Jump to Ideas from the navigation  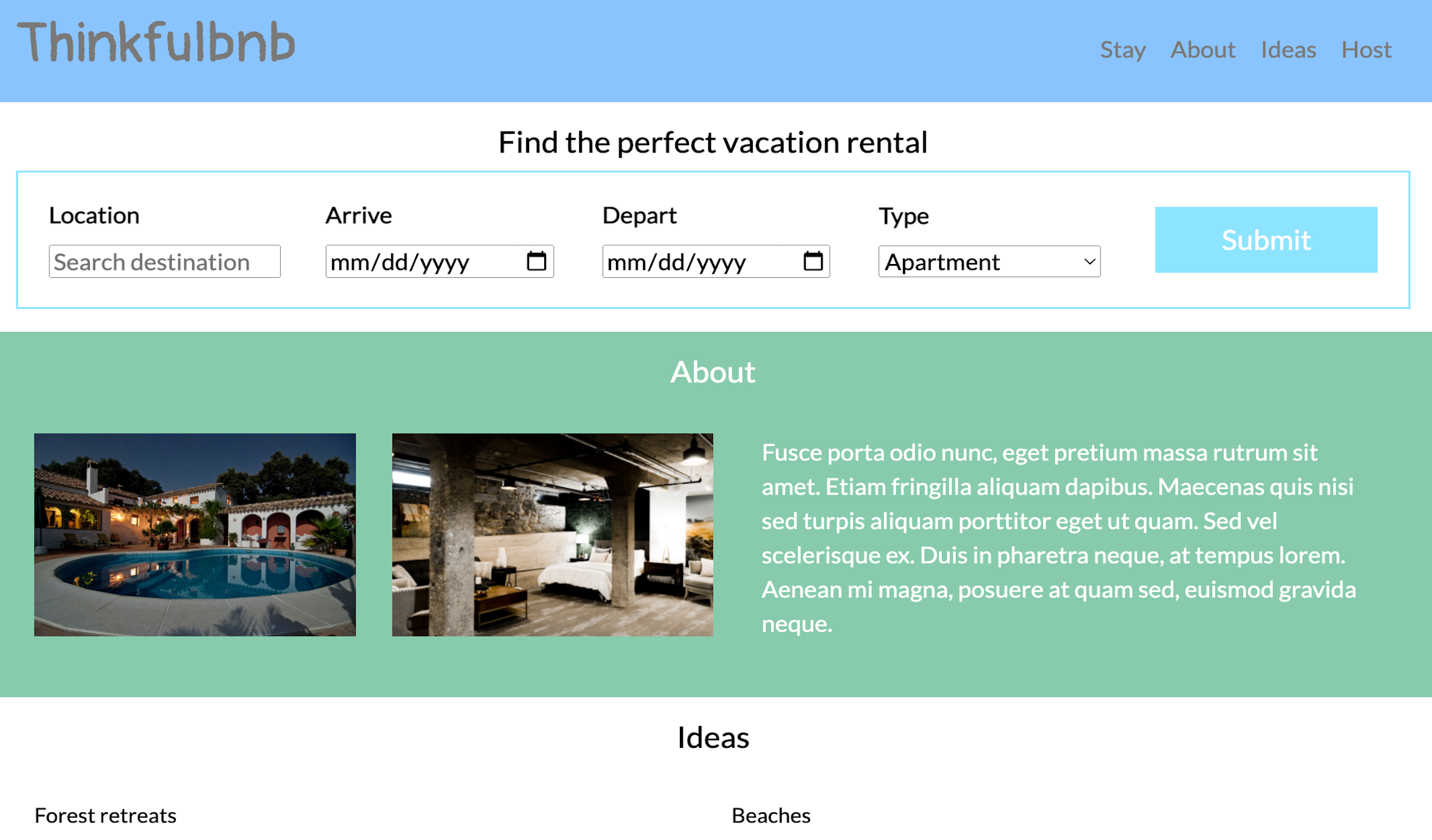pos(1288,49)
